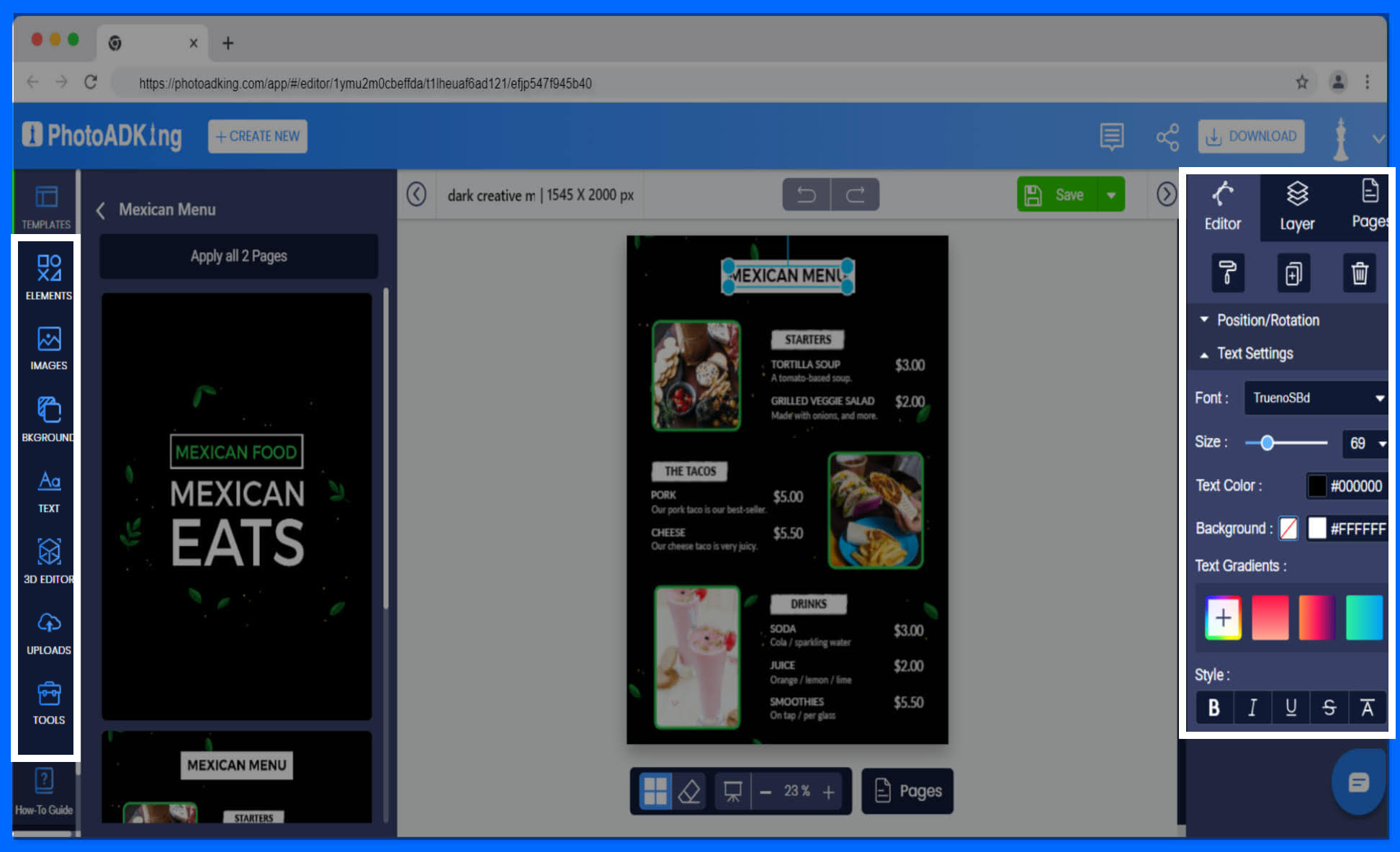Click the format painter roller icon
The image size is (1400, 852).
[1227, 273]
